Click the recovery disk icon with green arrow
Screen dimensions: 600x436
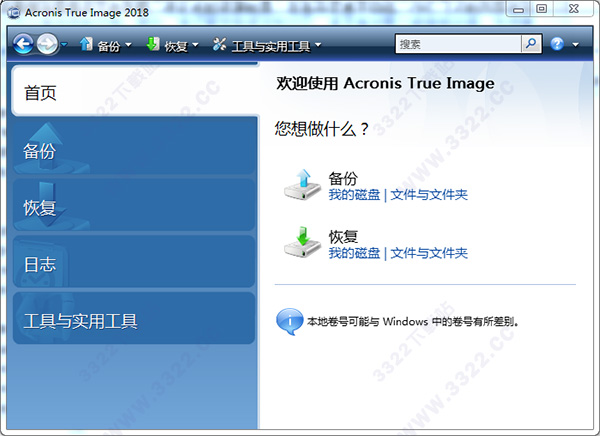302,243
